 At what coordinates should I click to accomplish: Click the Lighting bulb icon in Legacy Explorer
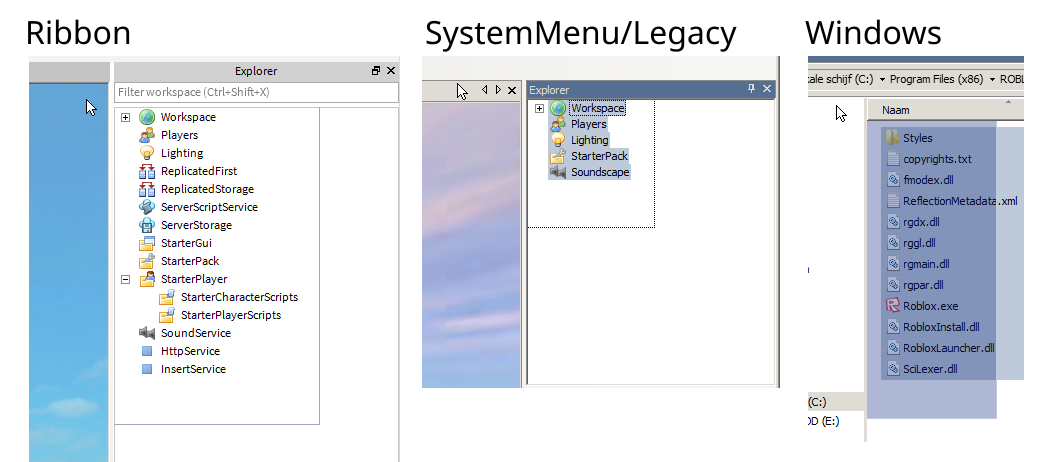click(x=558, y=140)
